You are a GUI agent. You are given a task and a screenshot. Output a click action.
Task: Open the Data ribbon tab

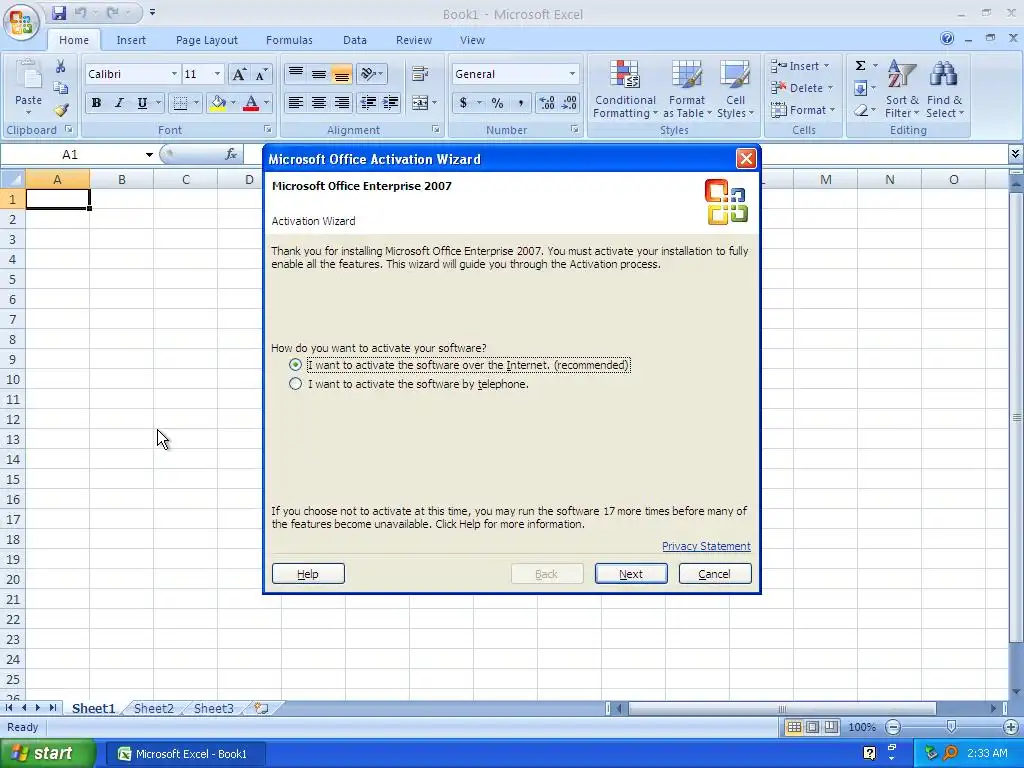(x=355, y=40)
